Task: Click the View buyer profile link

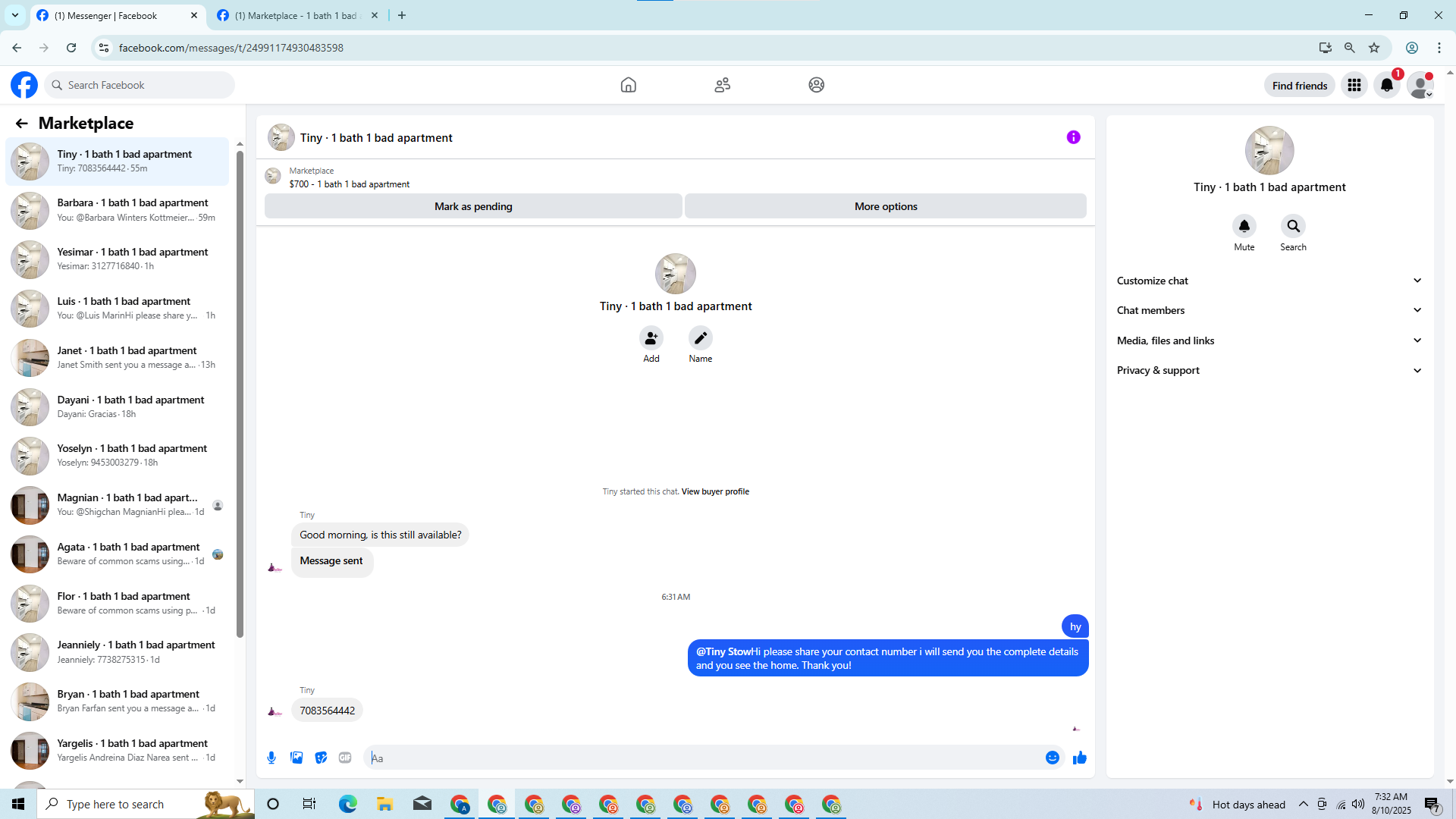Action: pyautogui.click(x=715, y=491)
